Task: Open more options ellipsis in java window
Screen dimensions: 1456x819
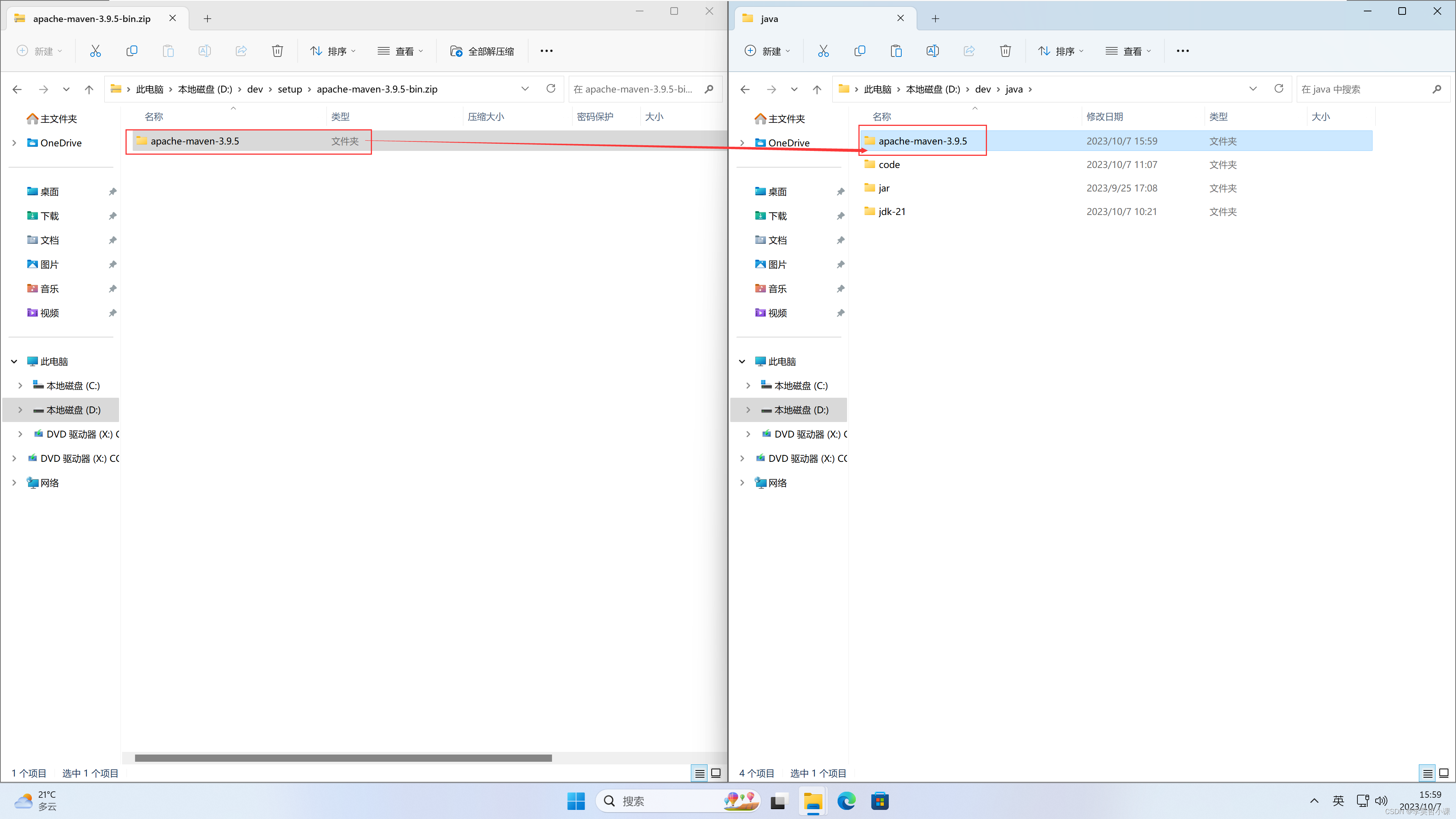Action: (1183, 51)
